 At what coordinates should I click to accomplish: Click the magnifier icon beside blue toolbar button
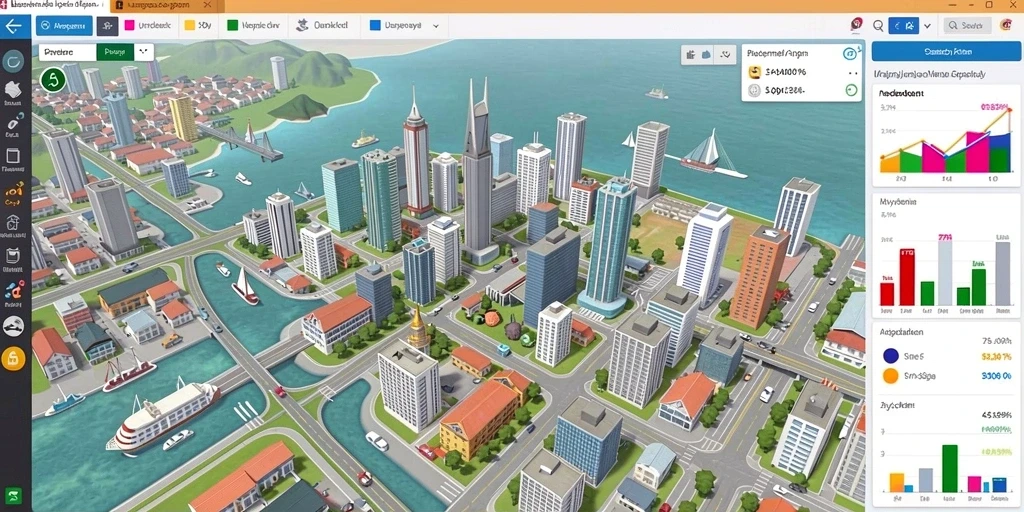[878, 26]
